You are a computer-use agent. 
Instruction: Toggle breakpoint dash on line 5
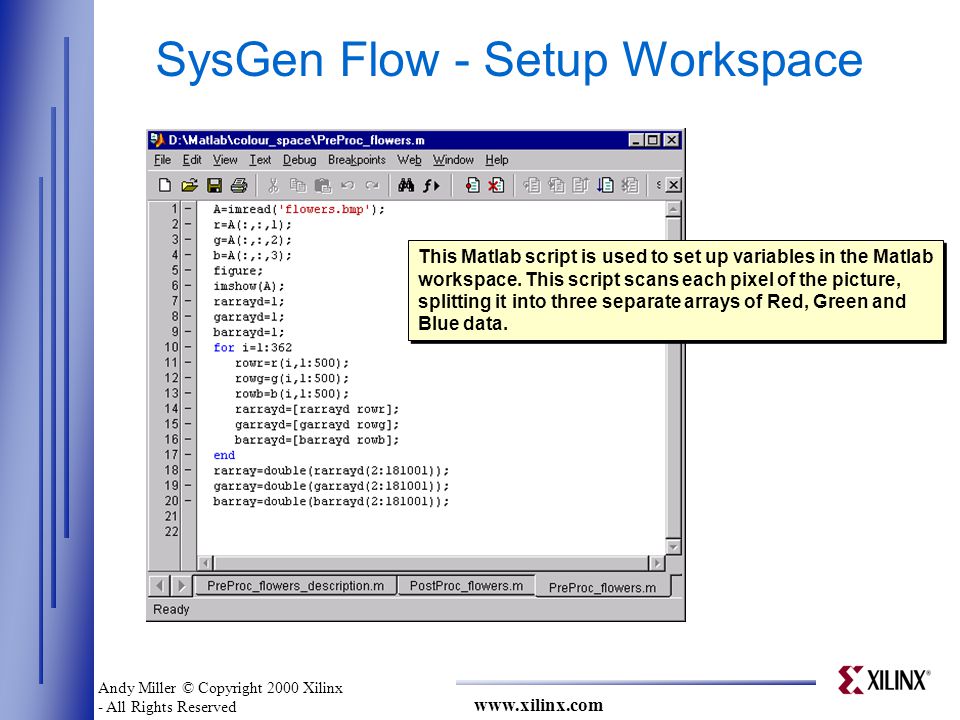click(x=188, y=271)
